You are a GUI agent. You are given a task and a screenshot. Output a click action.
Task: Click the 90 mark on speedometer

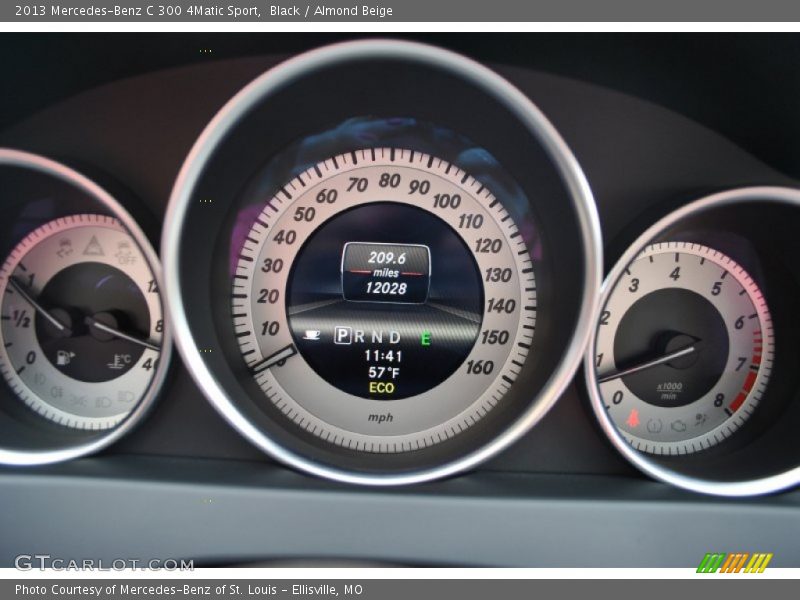[x=419, y=187]
